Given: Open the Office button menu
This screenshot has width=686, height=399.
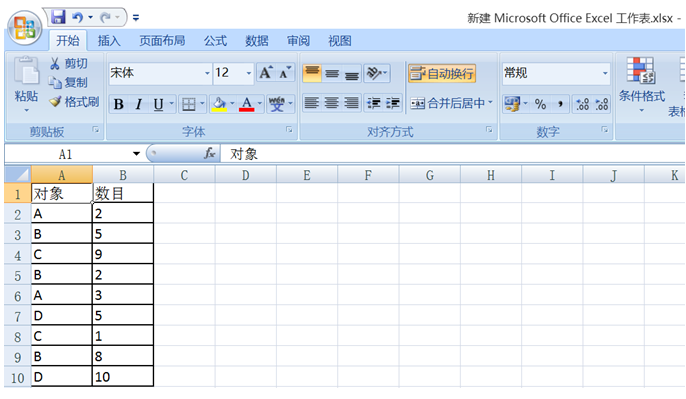Looking at the screenshot, I should click(25, 28).
